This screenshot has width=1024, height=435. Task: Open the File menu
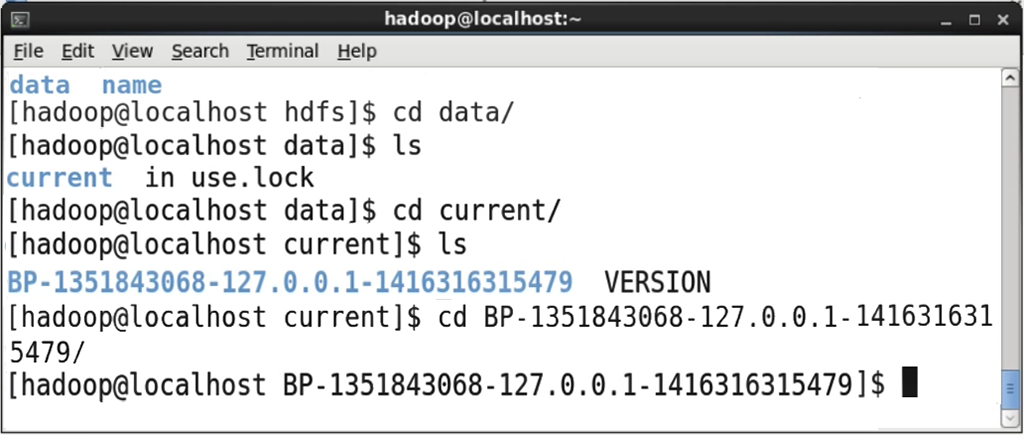pyautogui.click(x=28, y=51)
